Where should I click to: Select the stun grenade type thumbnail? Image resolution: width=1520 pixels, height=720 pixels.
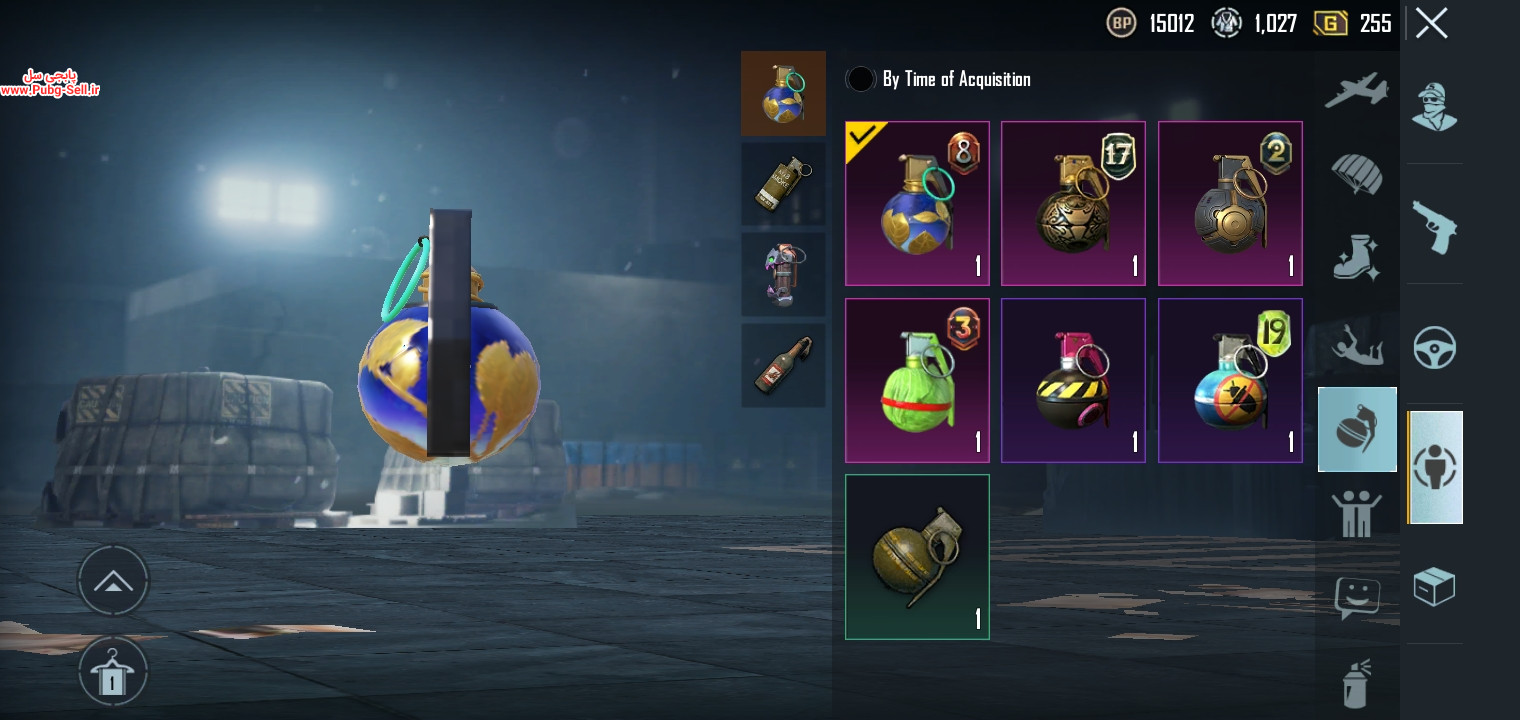(783, 275)
